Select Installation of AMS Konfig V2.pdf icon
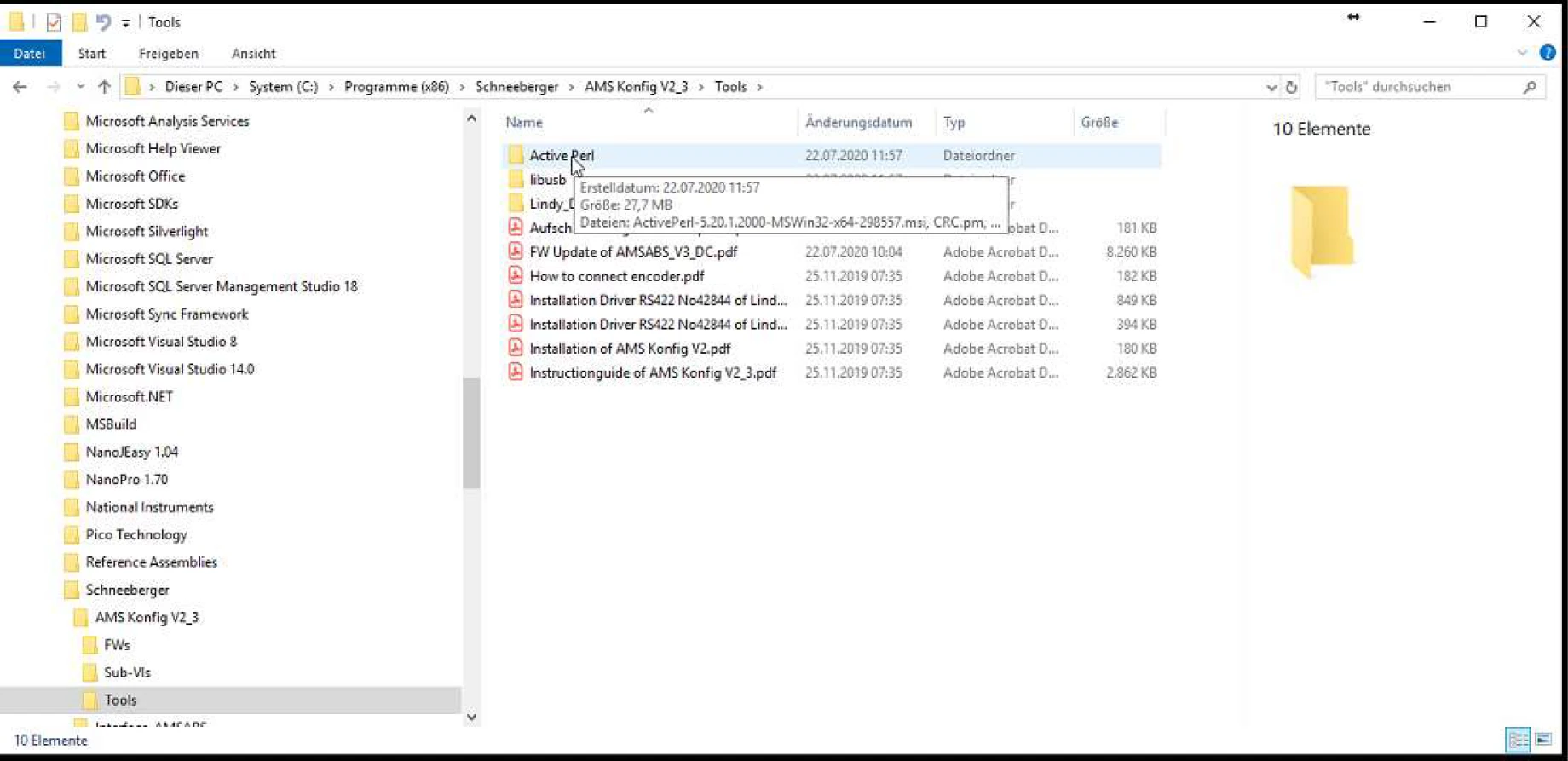Viewport: 1568px width, 761px height. point(516,348)
